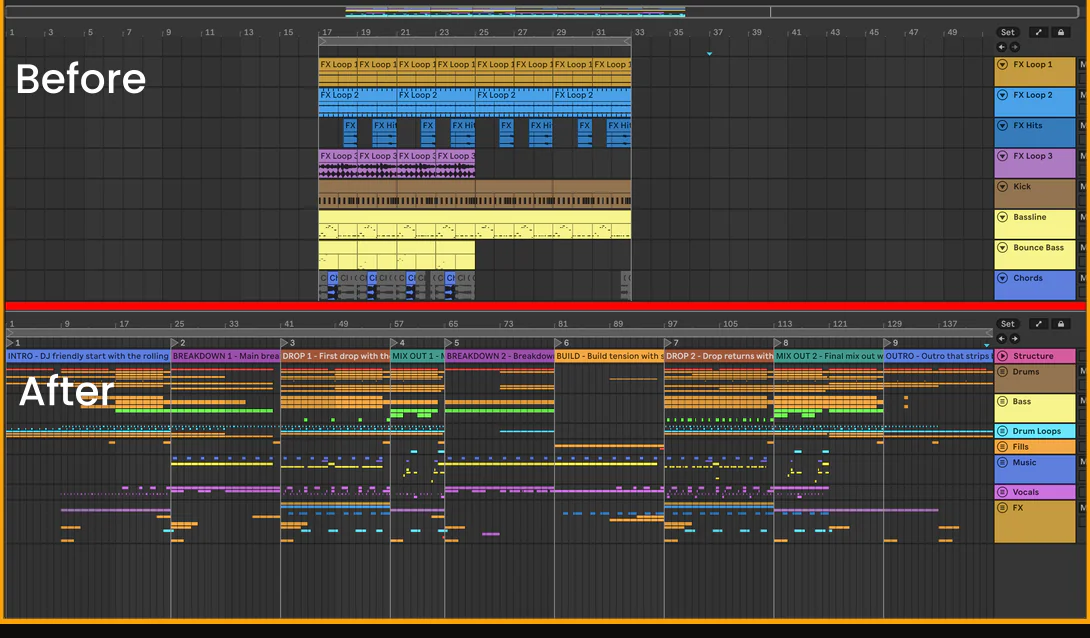
Task: Select the BREAKDOWN 1 clip
Action: coord(226,356)
